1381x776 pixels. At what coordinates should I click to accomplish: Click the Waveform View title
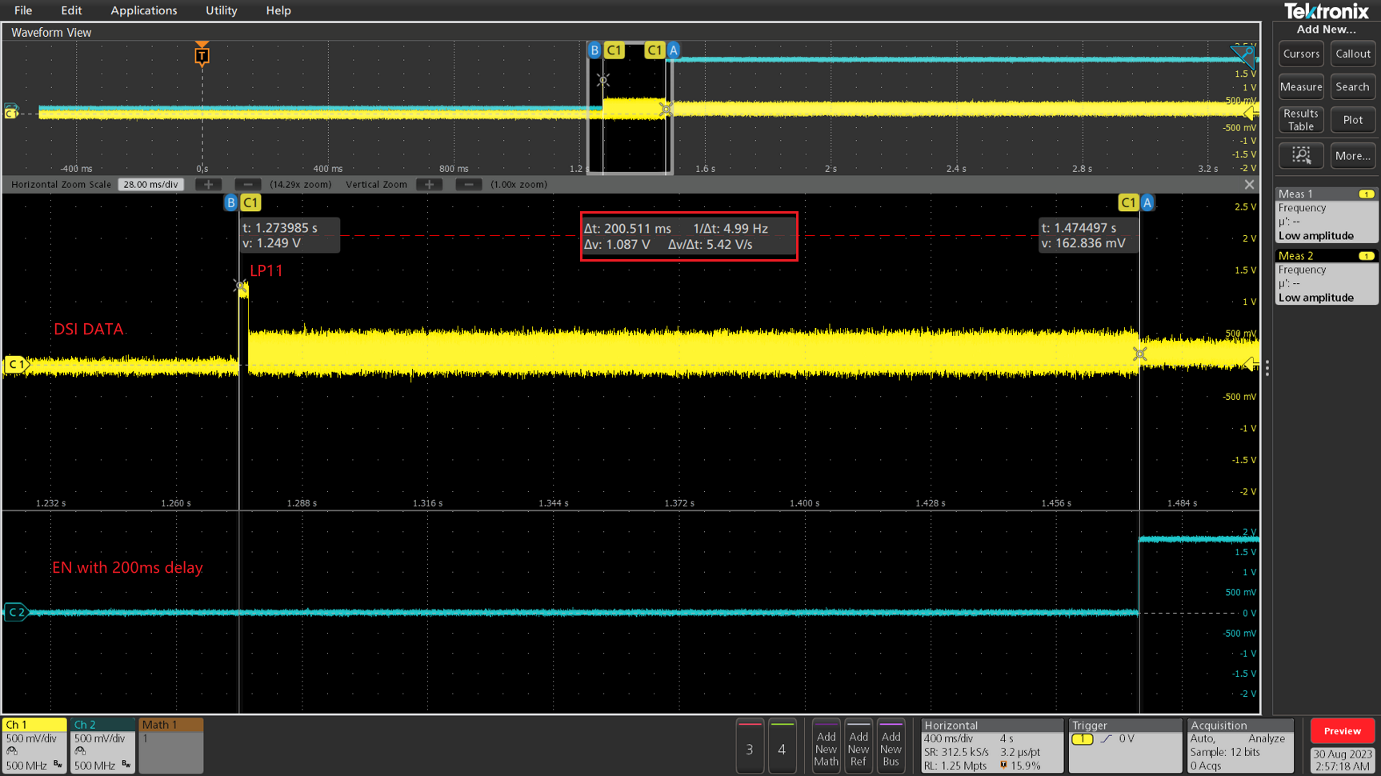(x=51, y=32)
